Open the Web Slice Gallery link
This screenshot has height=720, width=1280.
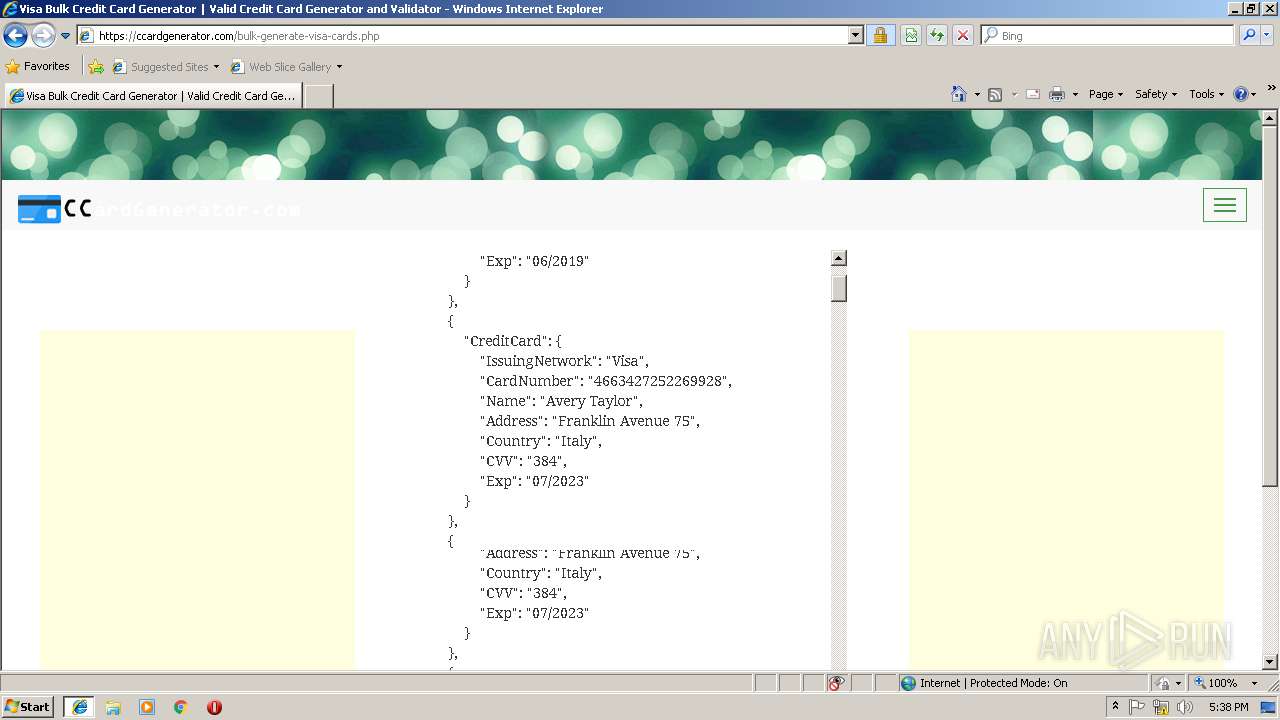click(286, 67)
